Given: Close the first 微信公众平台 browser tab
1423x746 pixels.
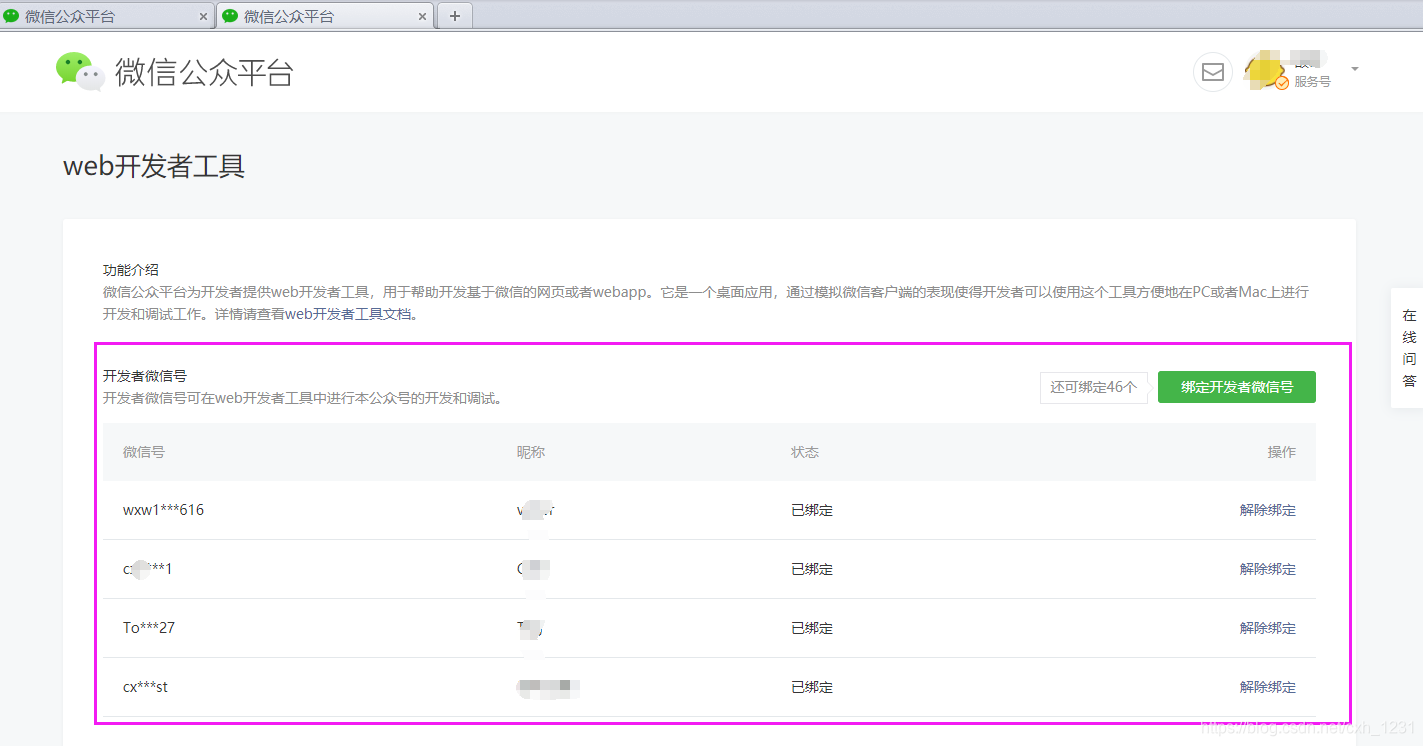Looking at the screenshot, I should 204,17.
